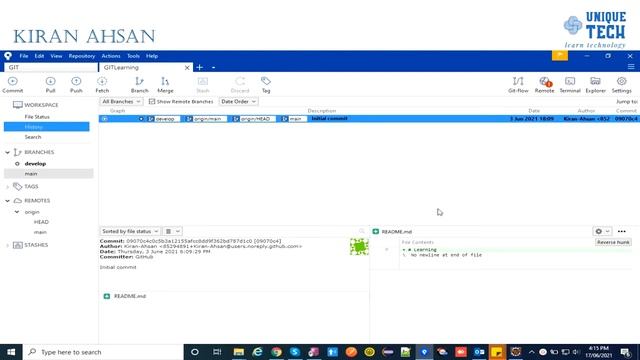Collapse the origin remote node

[x=17, y=212]
